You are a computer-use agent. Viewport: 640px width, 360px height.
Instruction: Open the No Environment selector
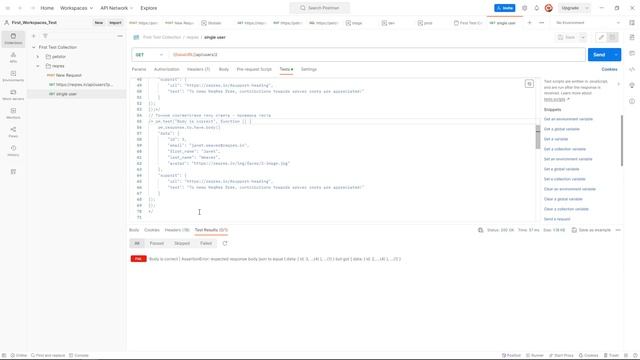point(588,23)
